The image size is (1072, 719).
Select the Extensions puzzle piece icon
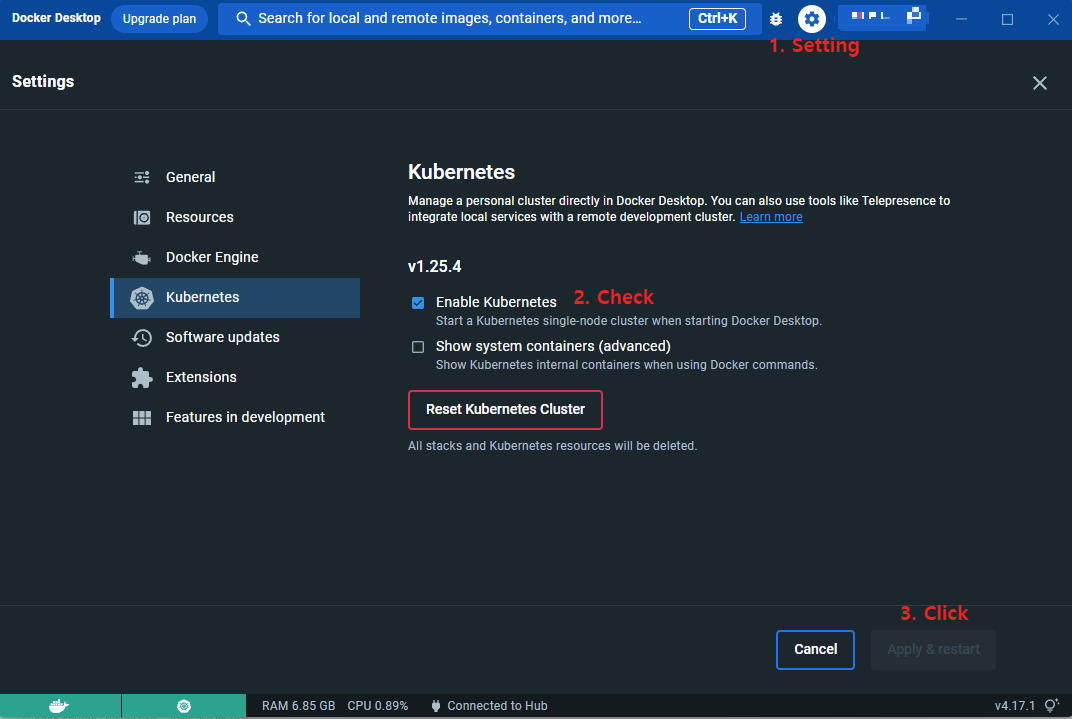click(142, 377)
